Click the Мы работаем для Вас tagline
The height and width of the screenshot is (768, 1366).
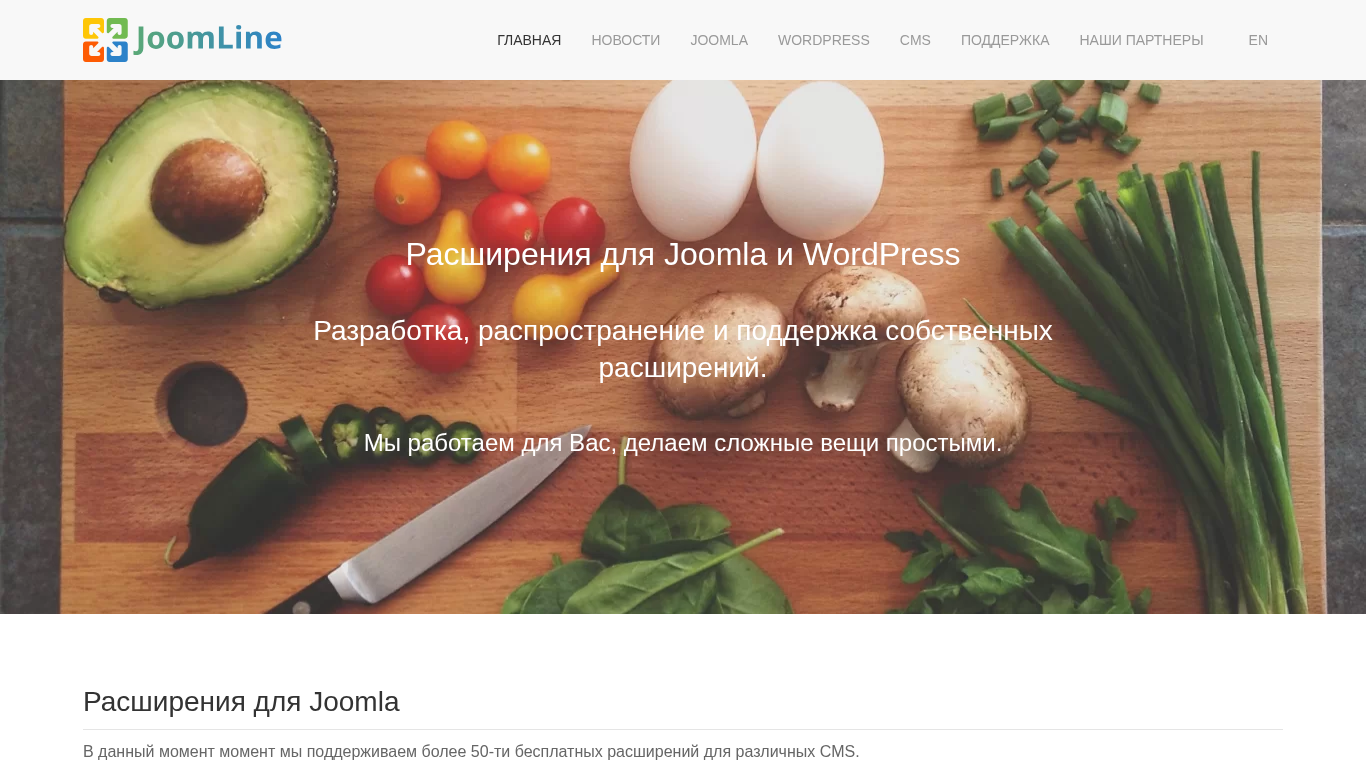tap(683, 442)
